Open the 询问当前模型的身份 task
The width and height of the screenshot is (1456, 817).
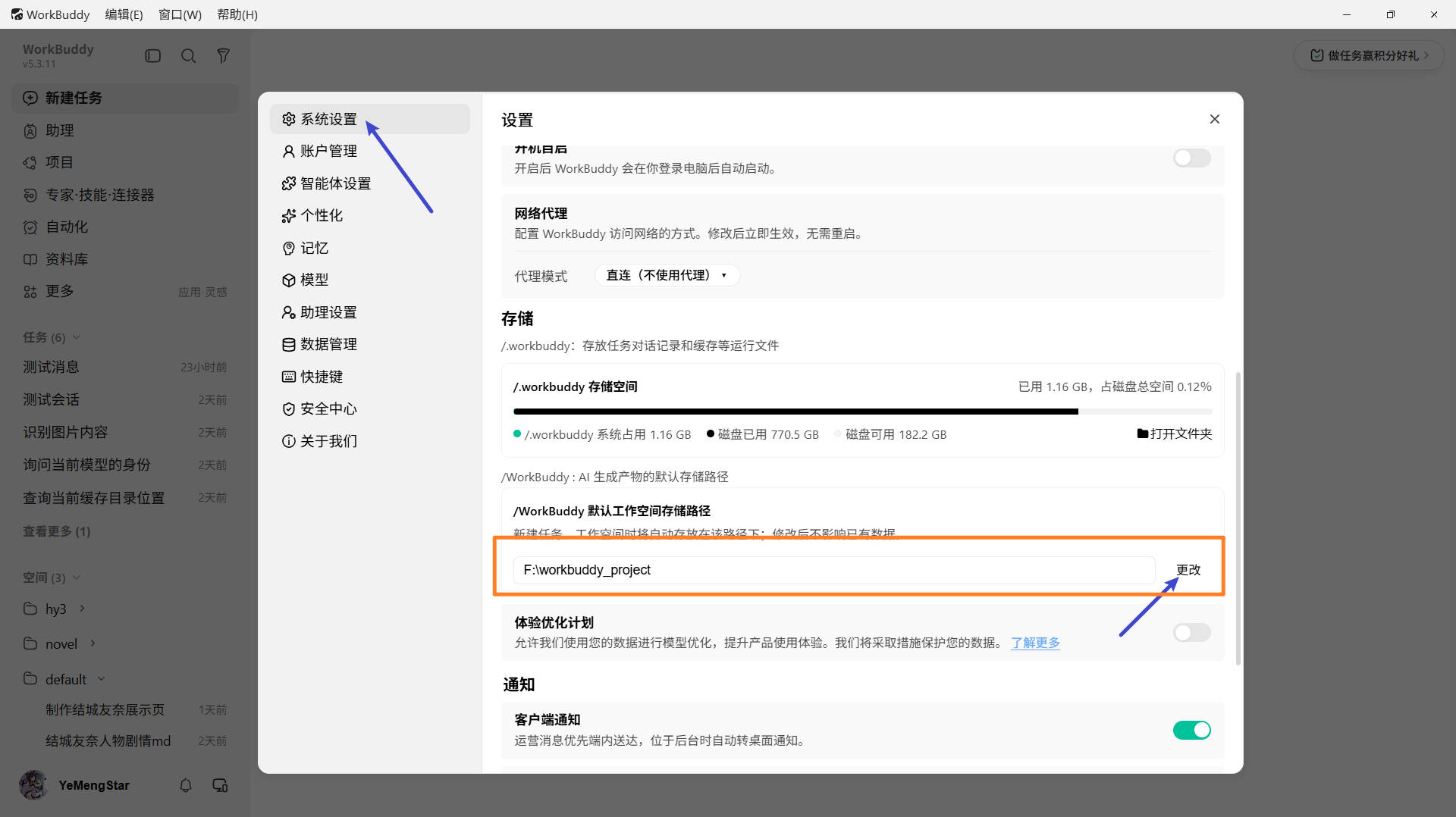tap(125, 465)
